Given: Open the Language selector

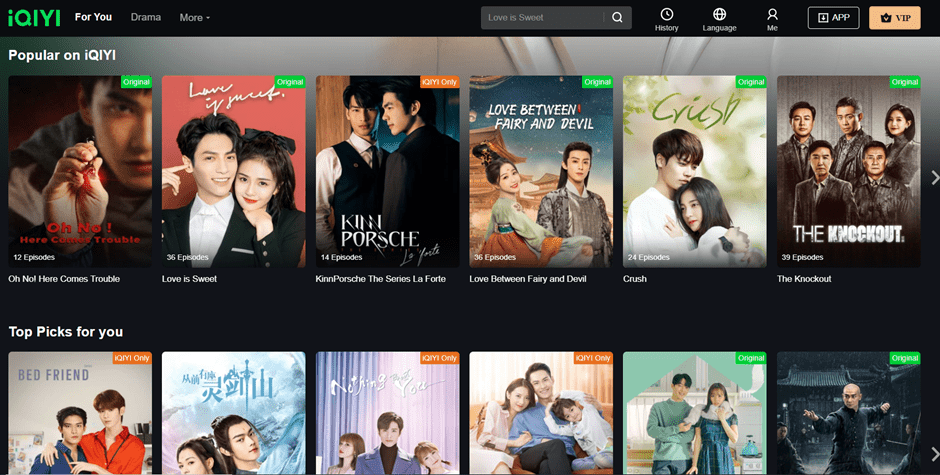Looking at the screenshot, I should [x=719, y=20].
